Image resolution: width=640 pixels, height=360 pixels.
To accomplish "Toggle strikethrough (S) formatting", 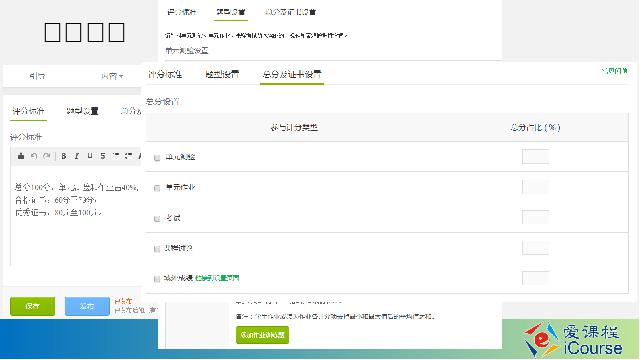I will (103, 156).
